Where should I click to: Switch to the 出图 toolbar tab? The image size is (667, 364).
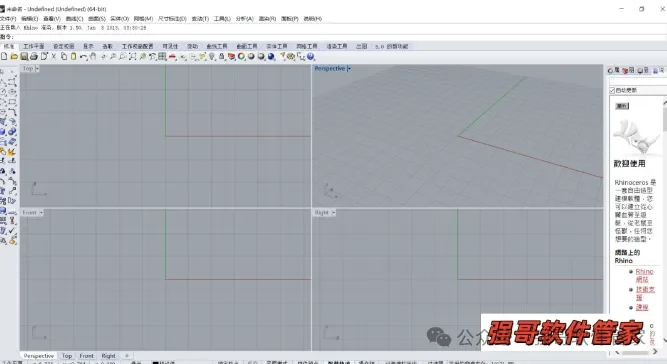click(362, 46)
